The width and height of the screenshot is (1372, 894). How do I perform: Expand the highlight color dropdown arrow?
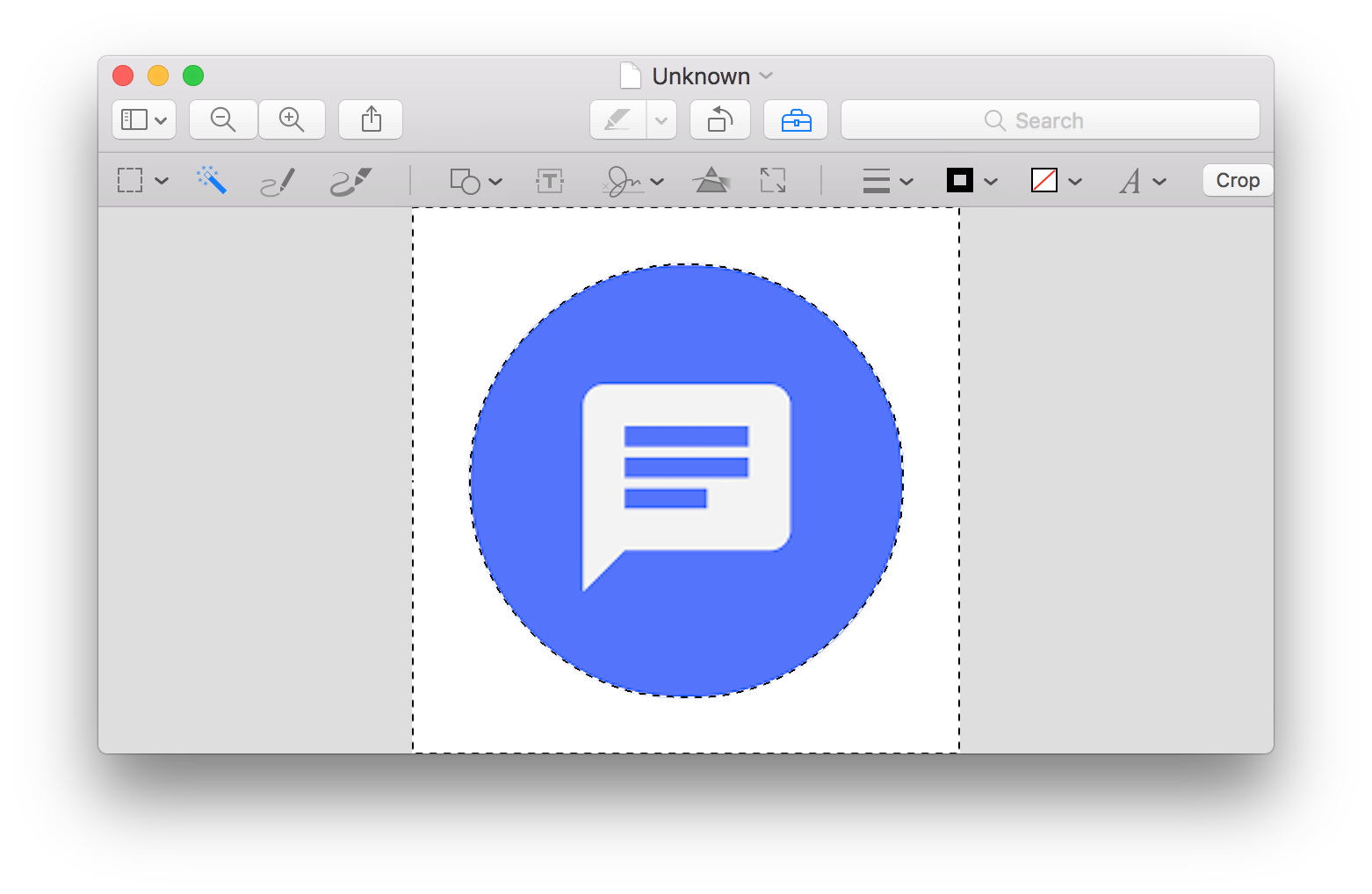tap(661, 119)
